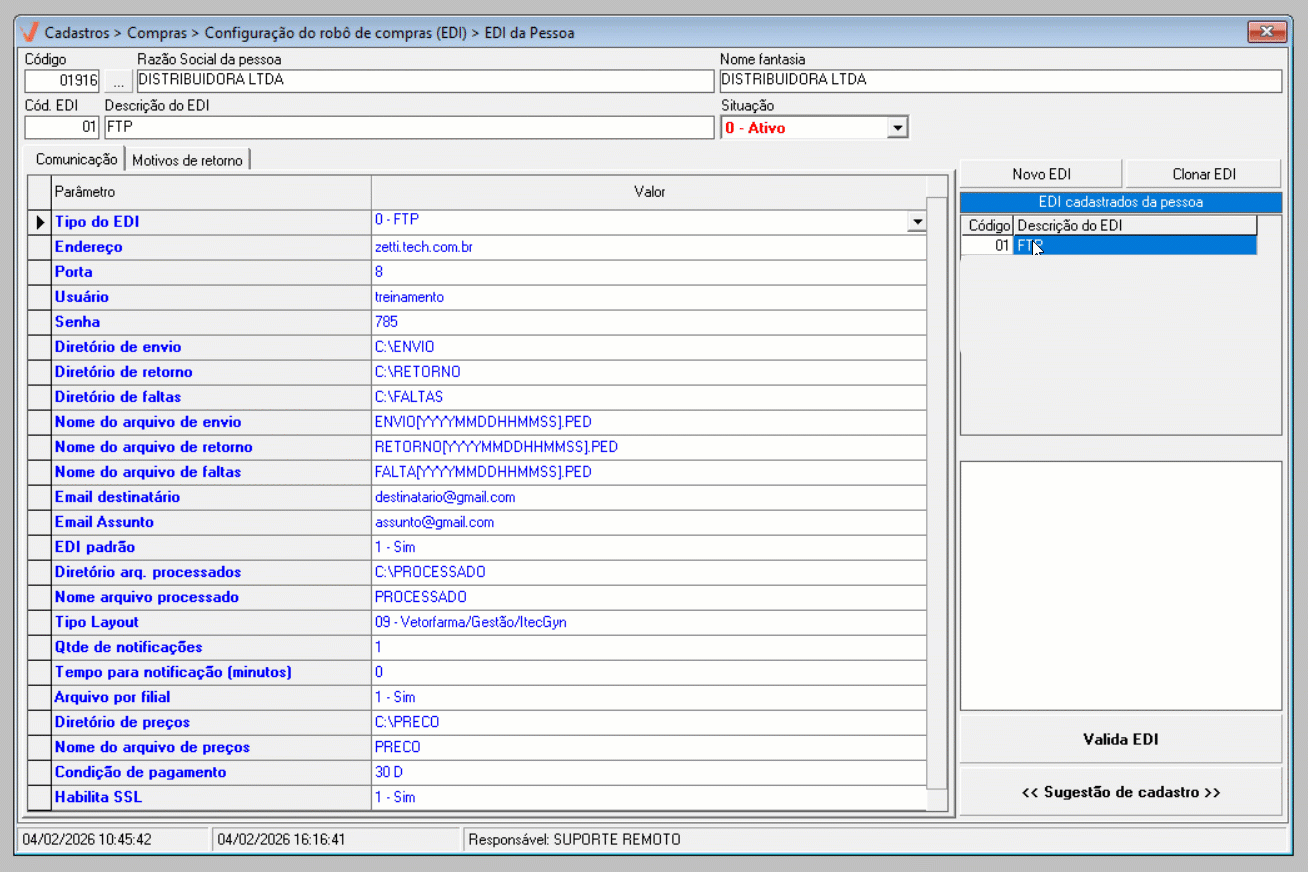Click the Habilita SSL value cell
Image resolution: width=1308 pixels, height=872 pixels.
point(648,797)
